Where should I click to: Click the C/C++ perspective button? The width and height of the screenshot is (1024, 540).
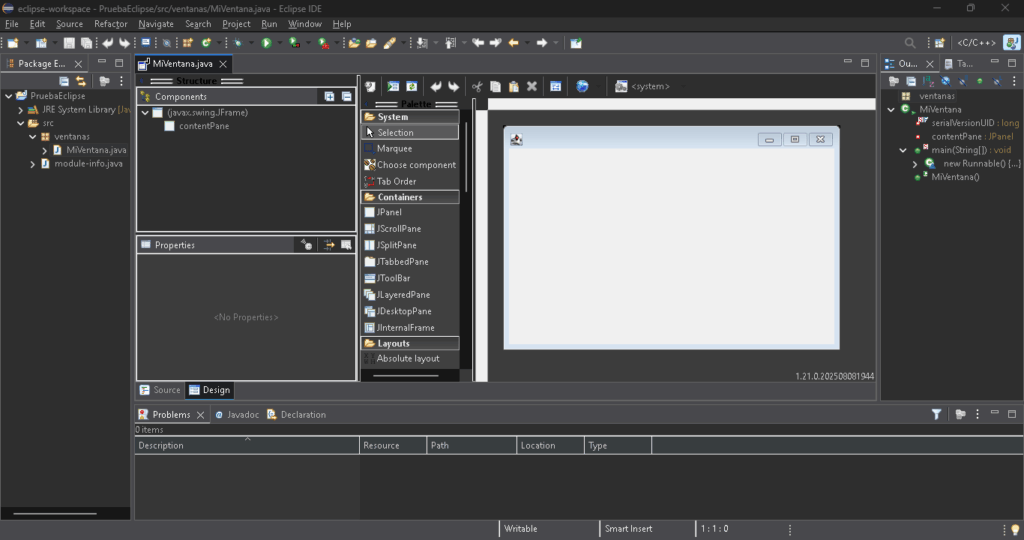(x=976, y=43)
